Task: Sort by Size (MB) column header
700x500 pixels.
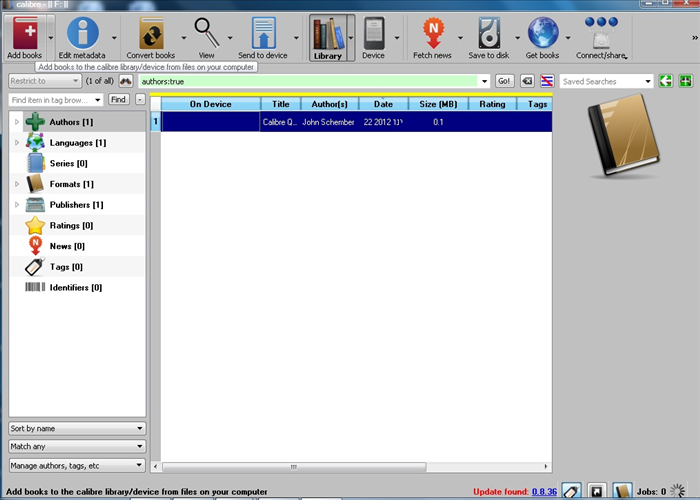Action: pyautogui.click(x=438, y=104)
